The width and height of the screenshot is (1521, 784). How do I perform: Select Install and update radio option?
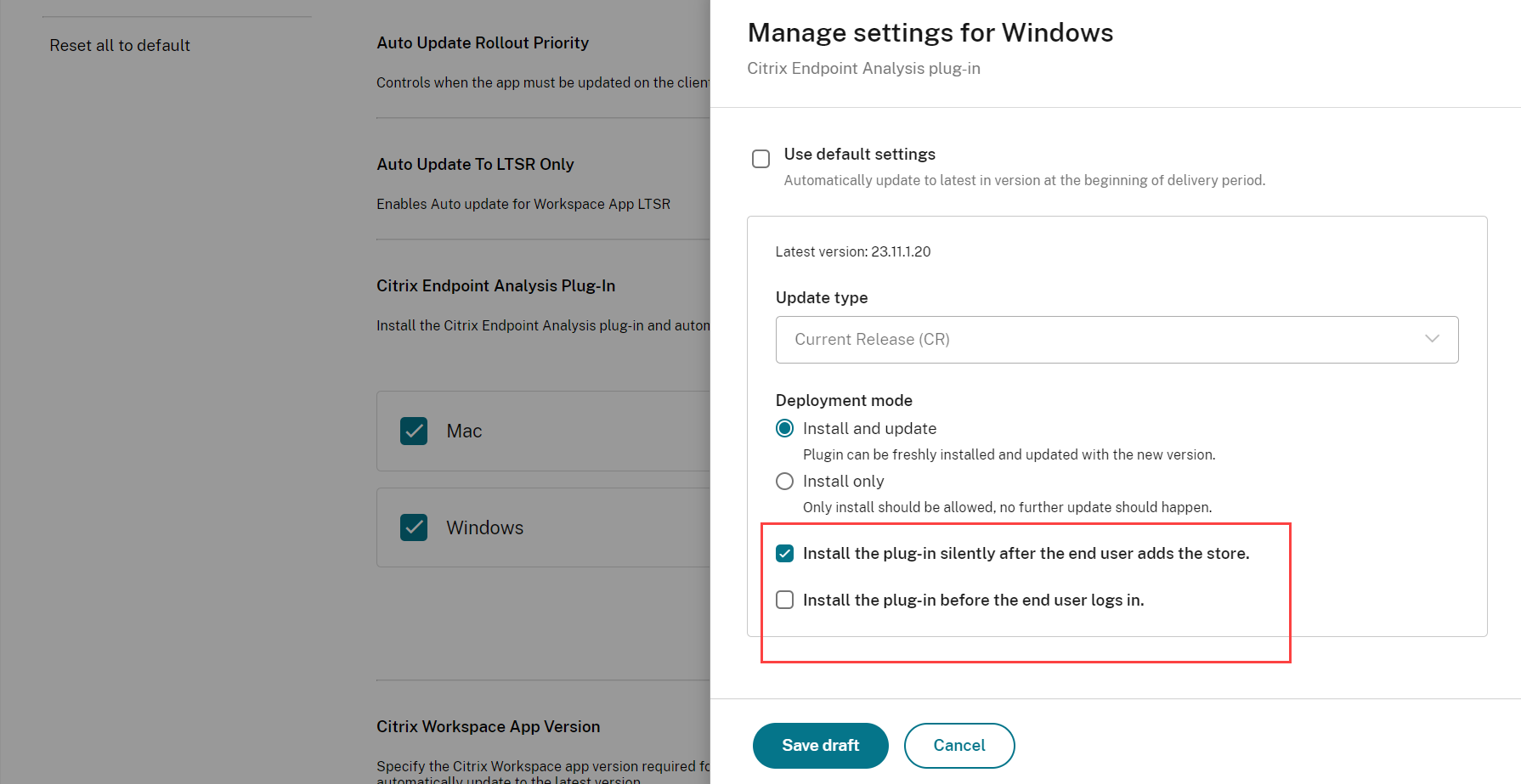(785, 429)
